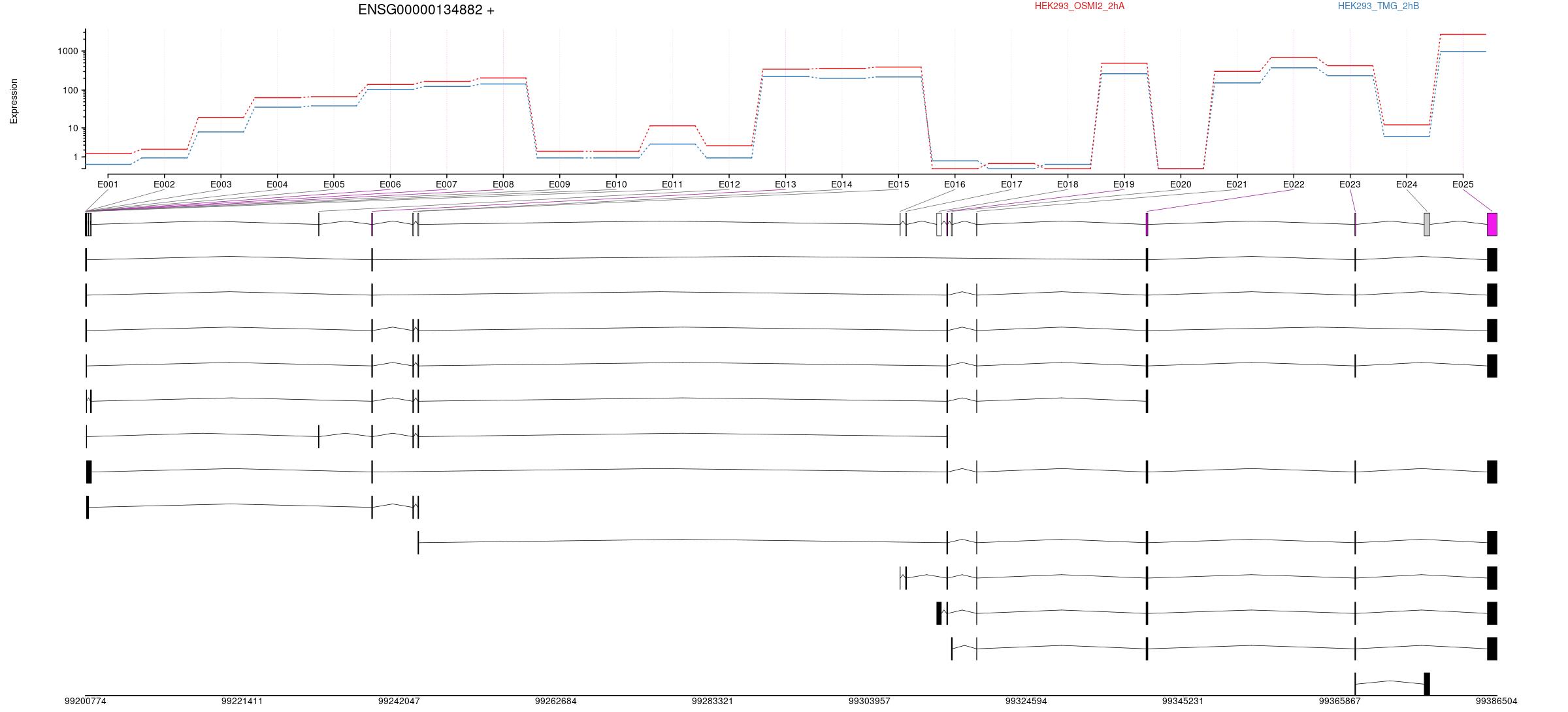
Task: Click genomic coordinate 99345231
Action: point(1183,701)
